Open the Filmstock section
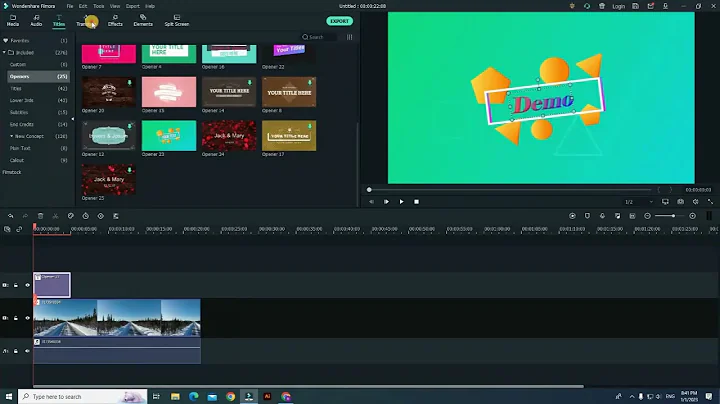Screen dimensions: 720x404 pos(12,172)
